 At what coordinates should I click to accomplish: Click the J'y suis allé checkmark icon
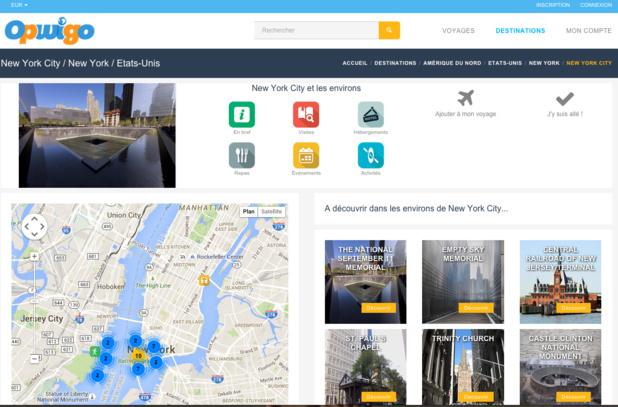(x=565, y=99)
